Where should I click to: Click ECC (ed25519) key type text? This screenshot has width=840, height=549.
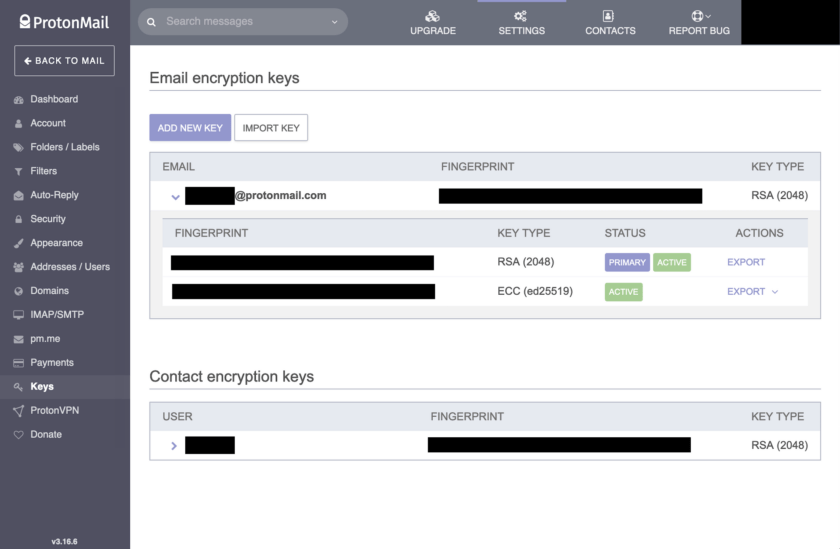click(x=535, y=291)
